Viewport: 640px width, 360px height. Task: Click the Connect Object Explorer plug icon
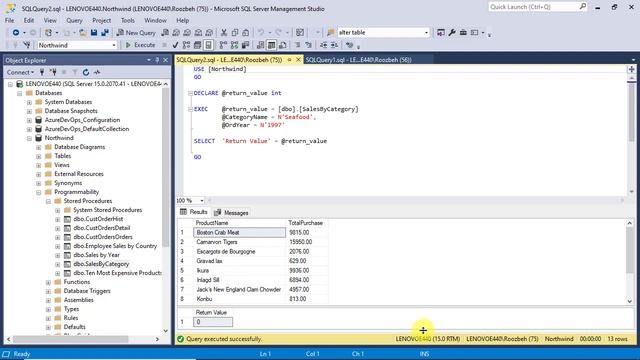(42, 72)
